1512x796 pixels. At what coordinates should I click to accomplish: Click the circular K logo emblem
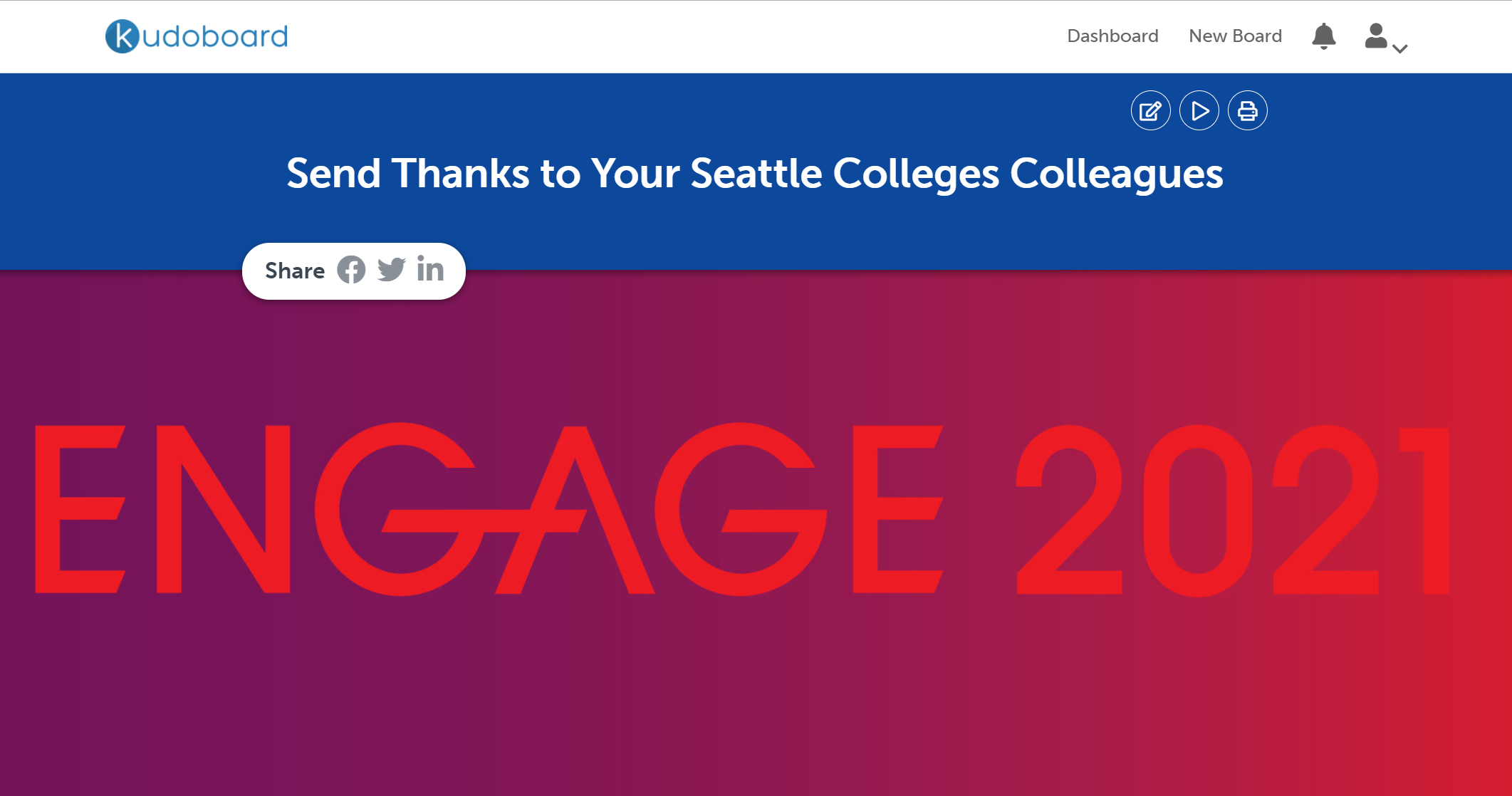tap(122, 36)
